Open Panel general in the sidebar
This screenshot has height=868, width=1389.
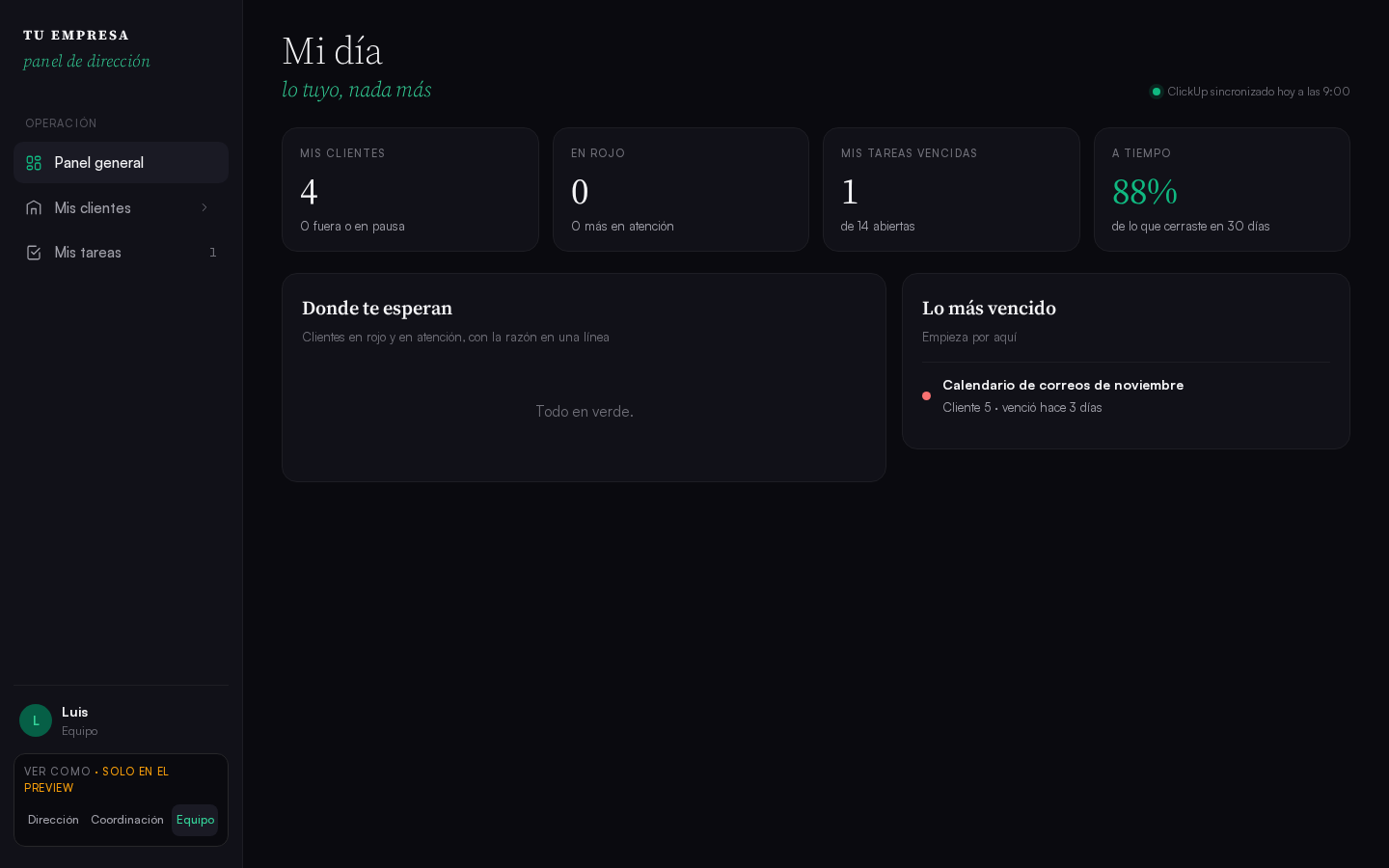pos(121,163)
